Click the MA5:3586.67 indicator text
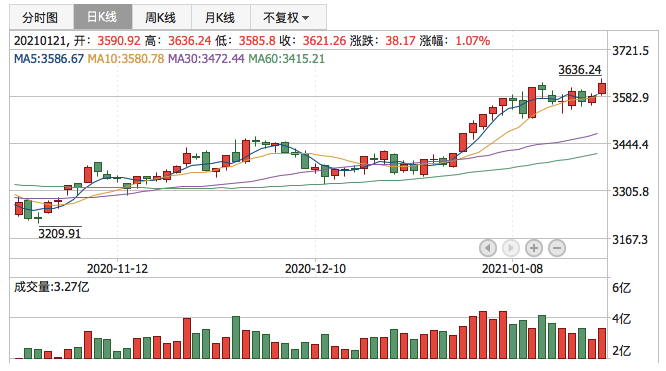Viewport: 666px width, 371px height. 49,59
